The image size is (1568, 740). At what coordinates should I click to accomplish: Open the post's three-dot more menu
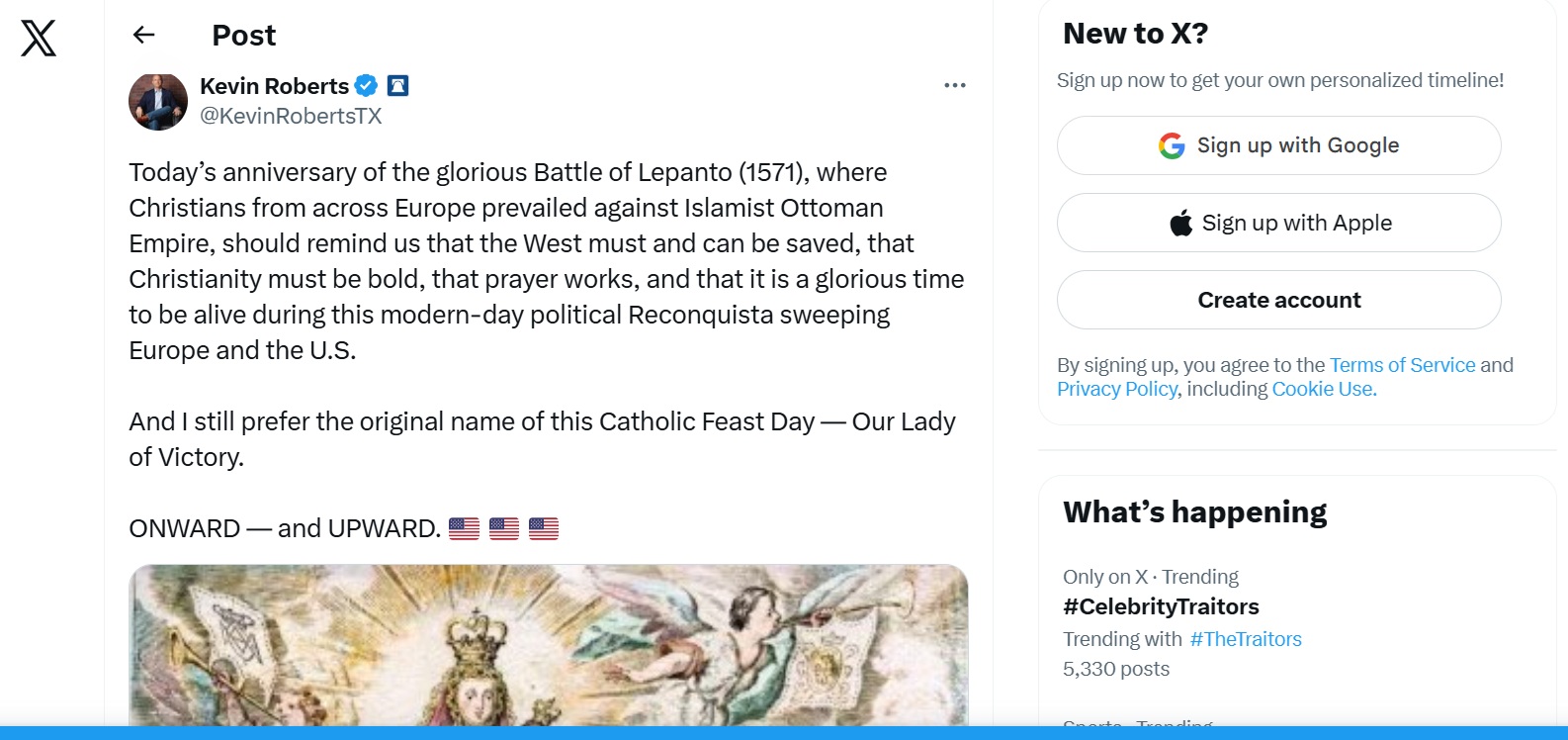pos(954,86)
